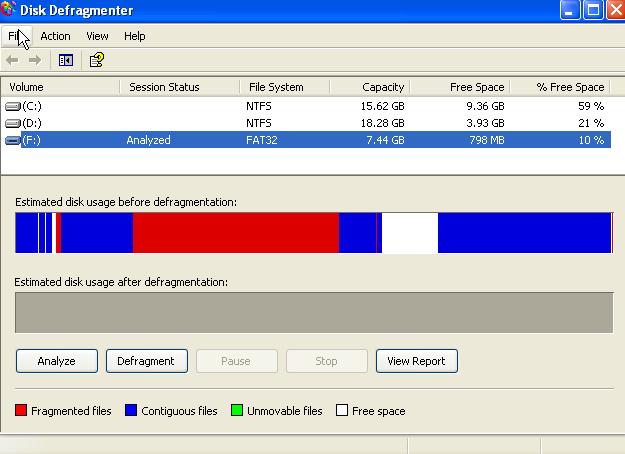Open the View menu
Image resolution: width=625 pixels, height=454 pixels.
(97, 36)
